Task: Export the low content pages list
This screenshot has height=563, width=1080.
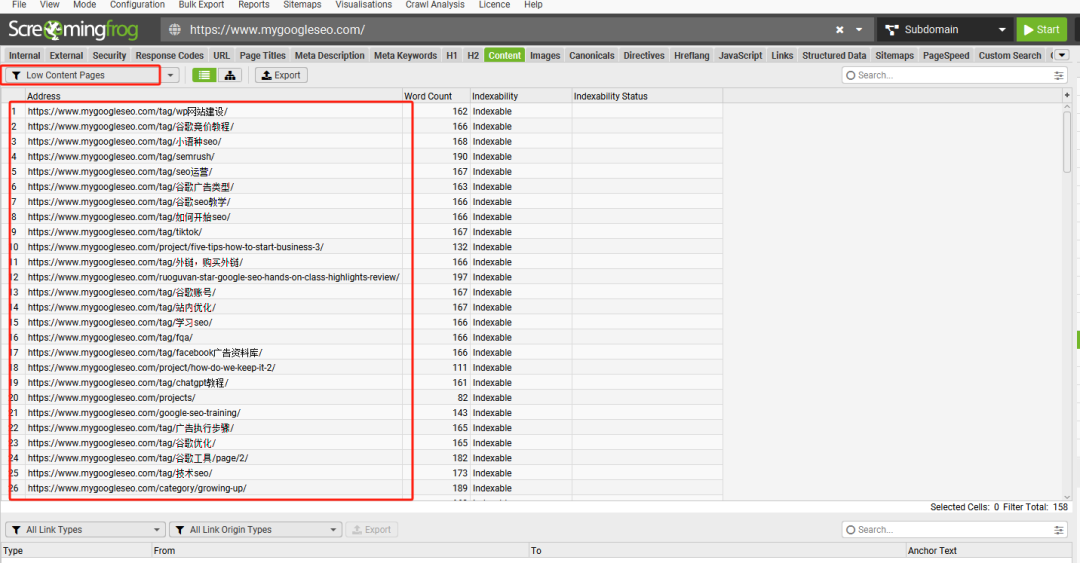Action: [x=281, y=75]
